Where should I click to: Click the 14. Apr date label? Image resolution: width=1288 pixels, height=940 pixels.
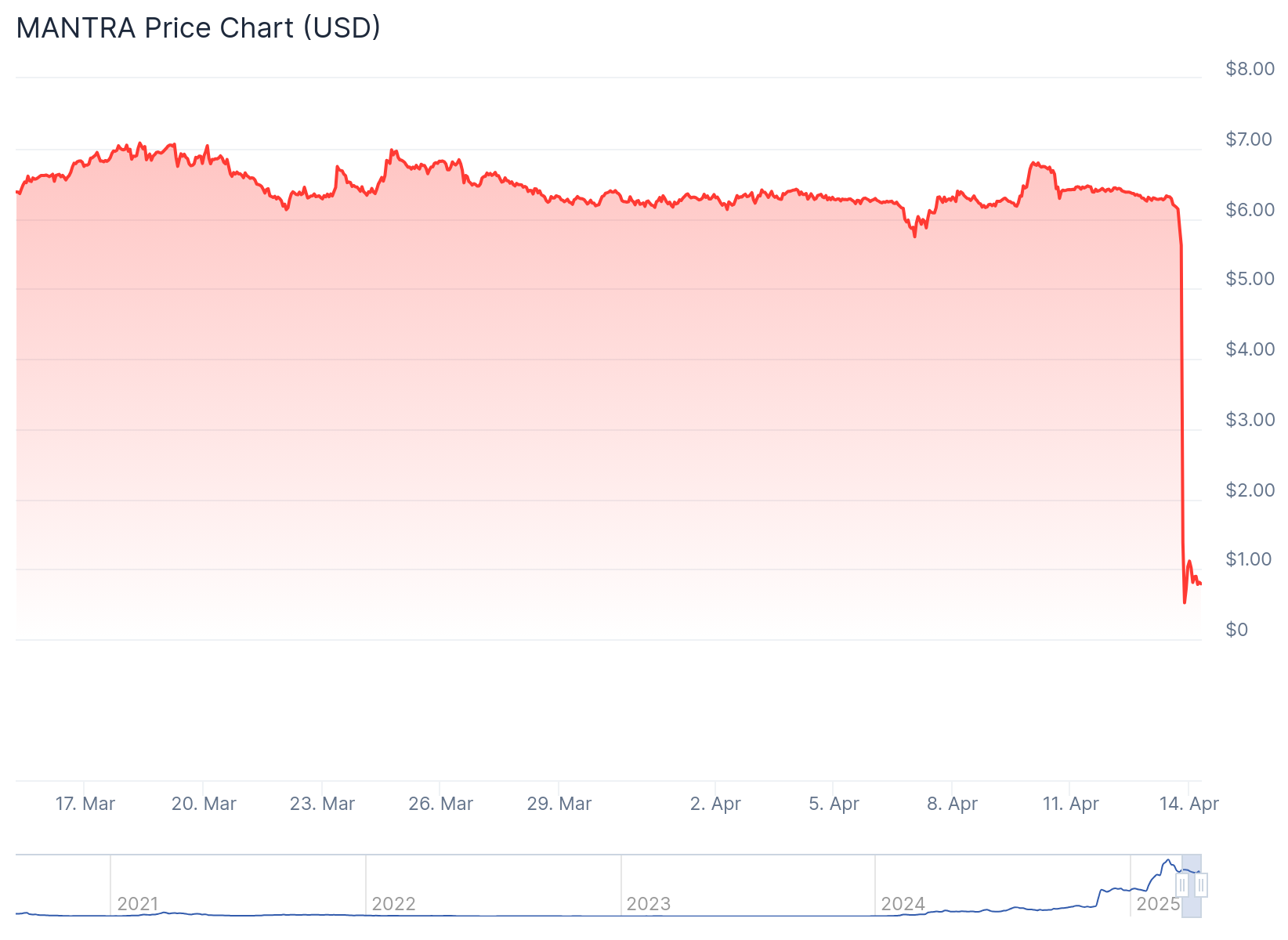pos(1189,804)
